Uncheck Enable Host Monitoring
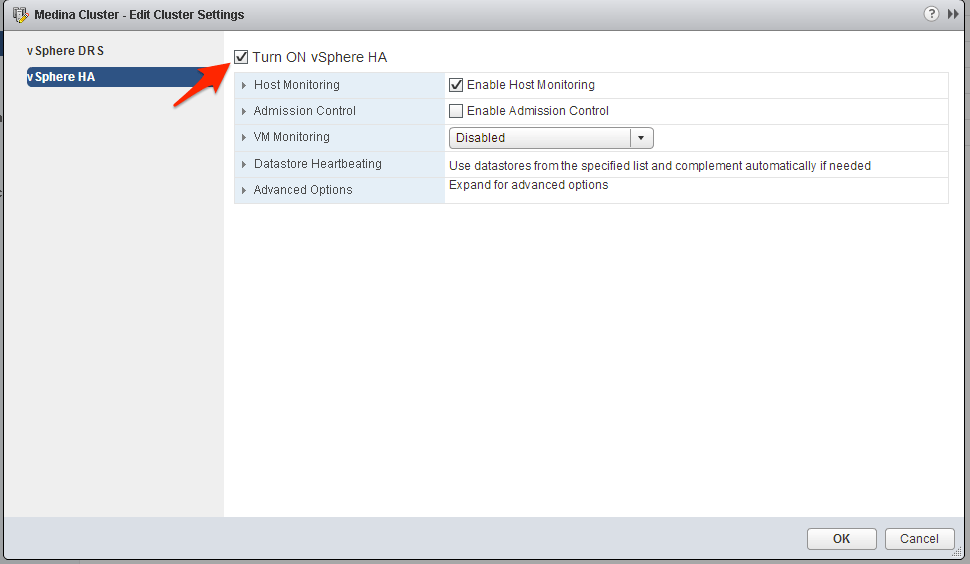This screenshot has height=564, width=970. click(x=456, y=85)
